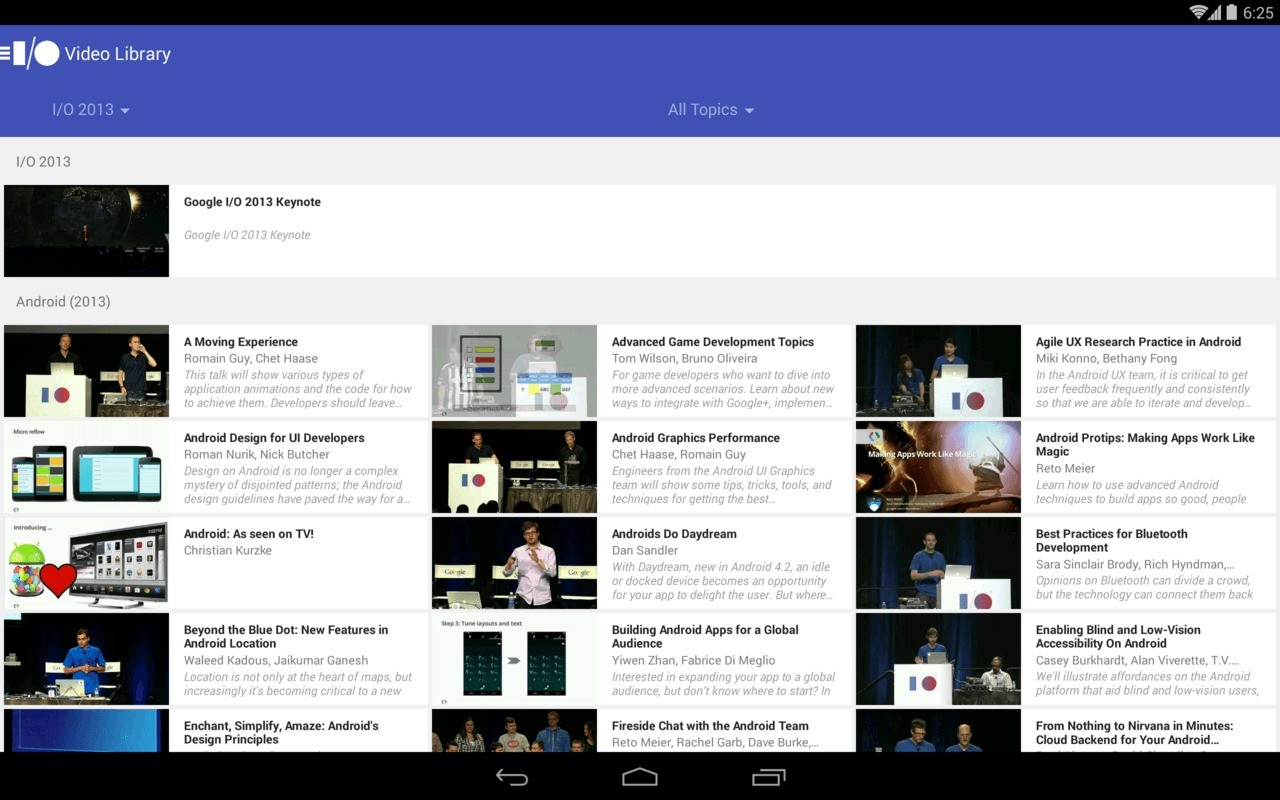The width and height of the screenshot is (1280, 800).
Task: Select the A Moving Experience thumbnail
Action: (x=86, y=371)
